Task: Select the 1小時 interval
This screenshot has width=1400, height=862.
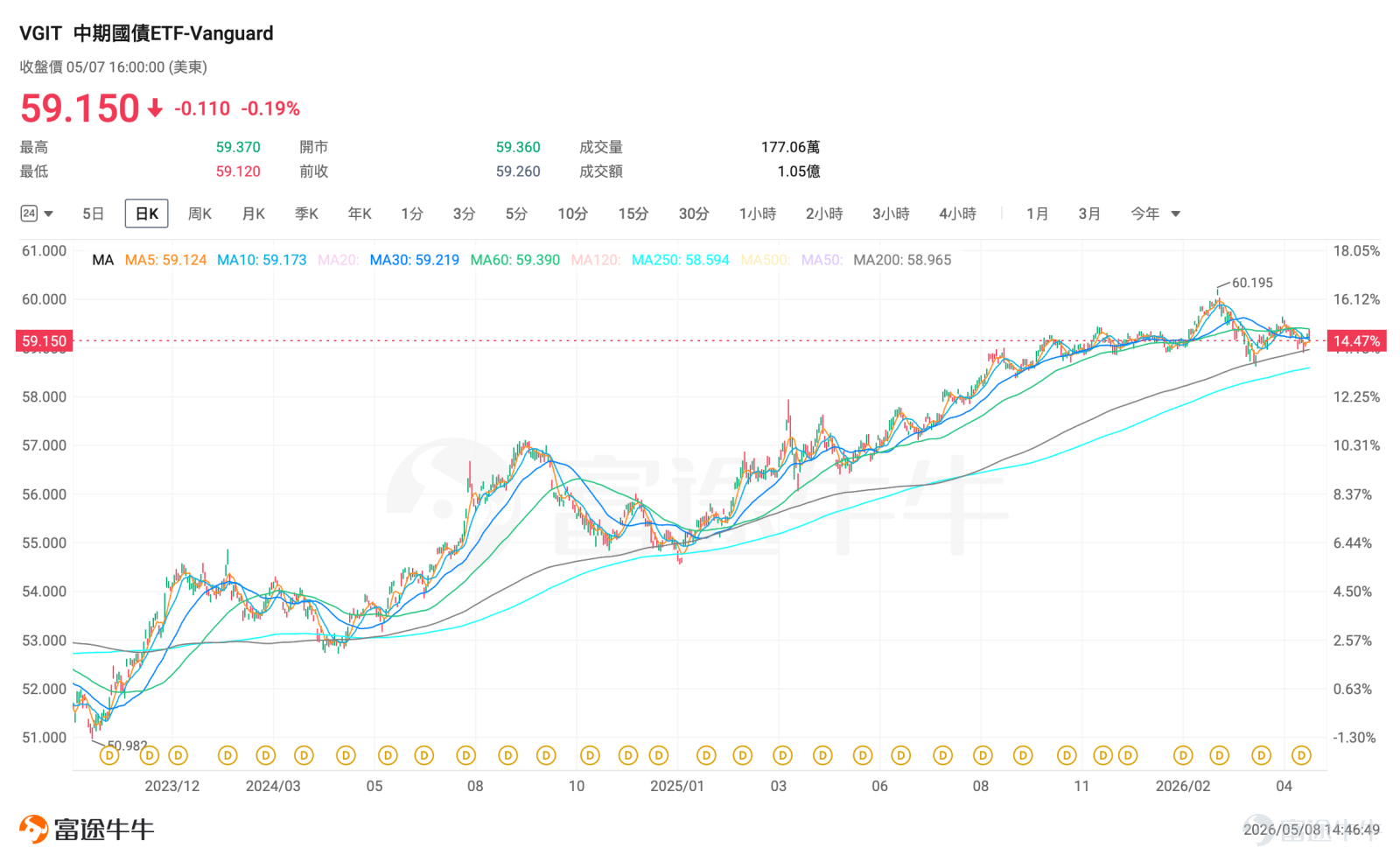Action: 758,214
